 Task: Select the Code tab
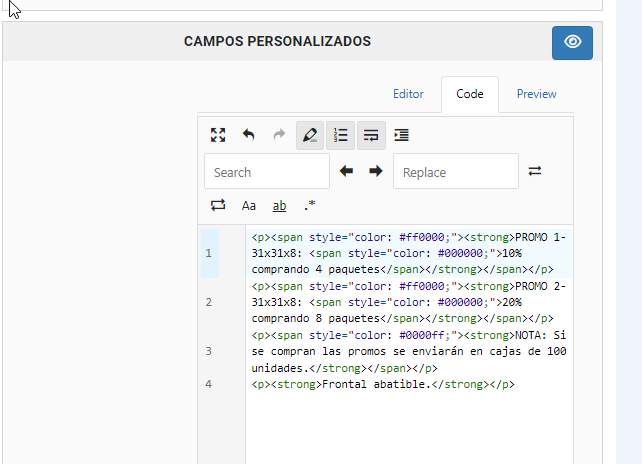[470, 94]
